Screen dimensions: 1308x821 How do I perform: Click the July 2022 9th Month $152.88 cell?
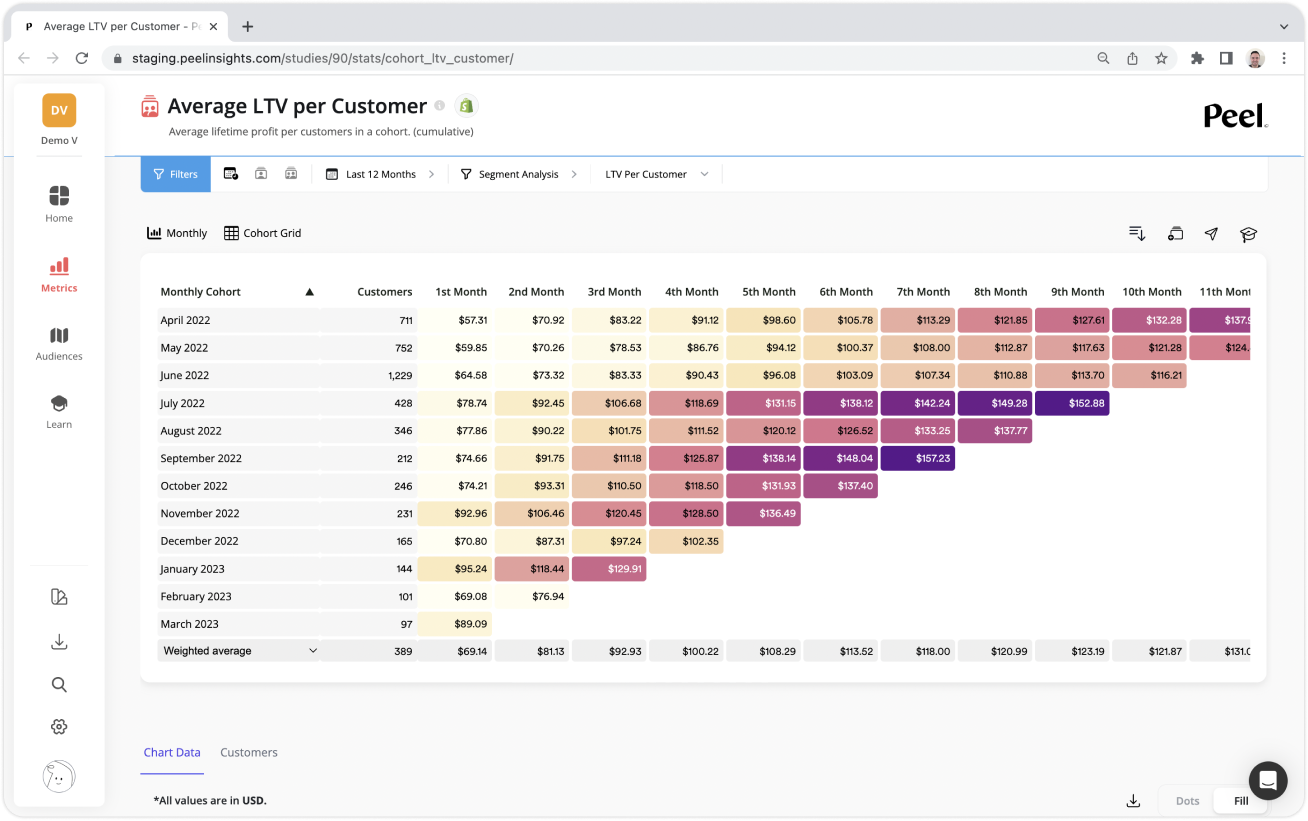click(x=1072, y=403)
